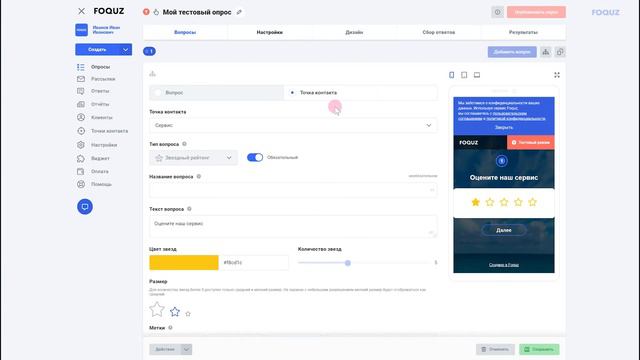Close the sidebar with the X icon
This screenshot has height=360, width=640.
[x=82, y=11]
